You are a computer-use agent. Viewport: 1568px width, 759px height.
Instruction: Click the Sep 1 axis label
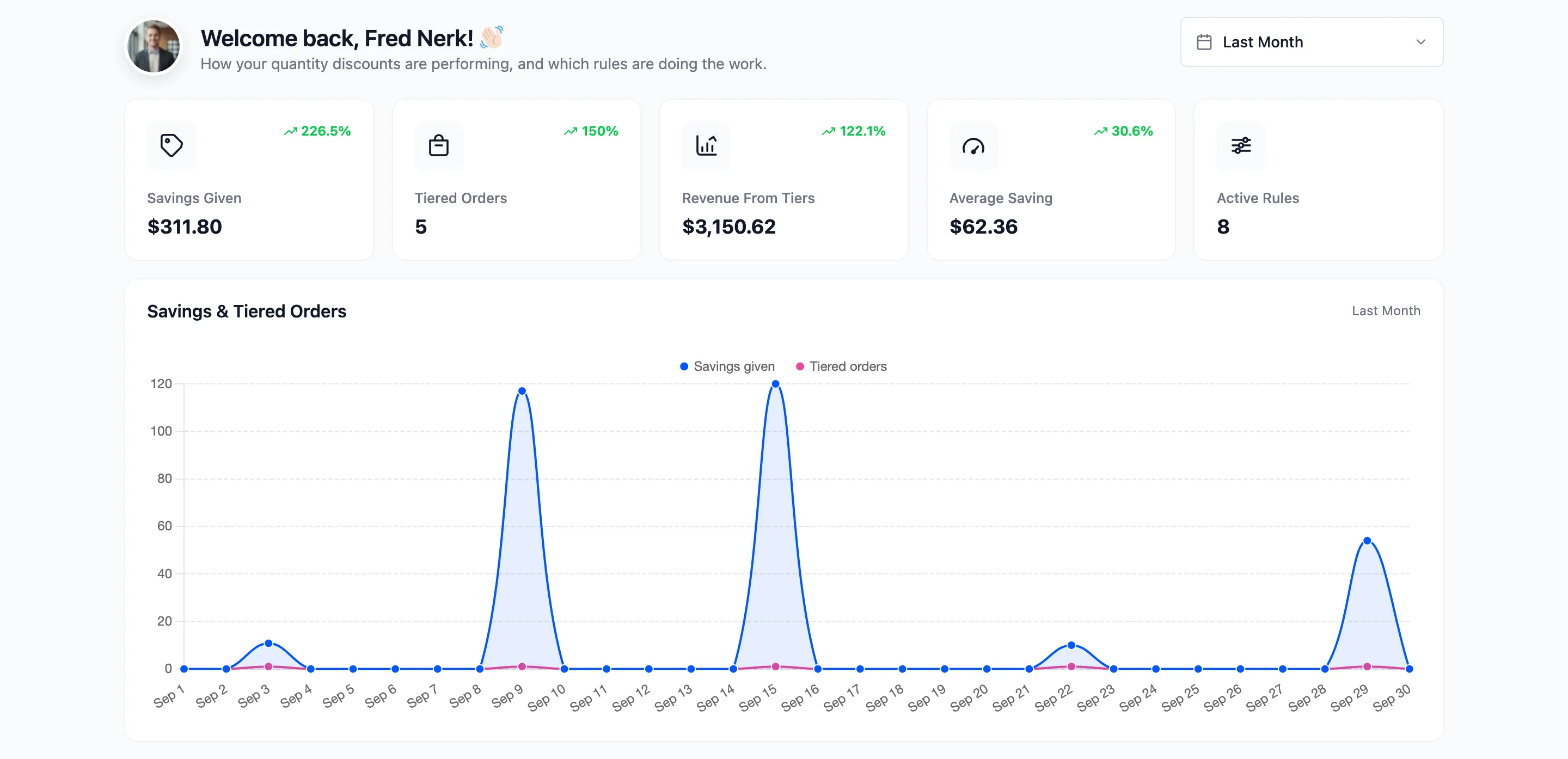tap(169, 695)
